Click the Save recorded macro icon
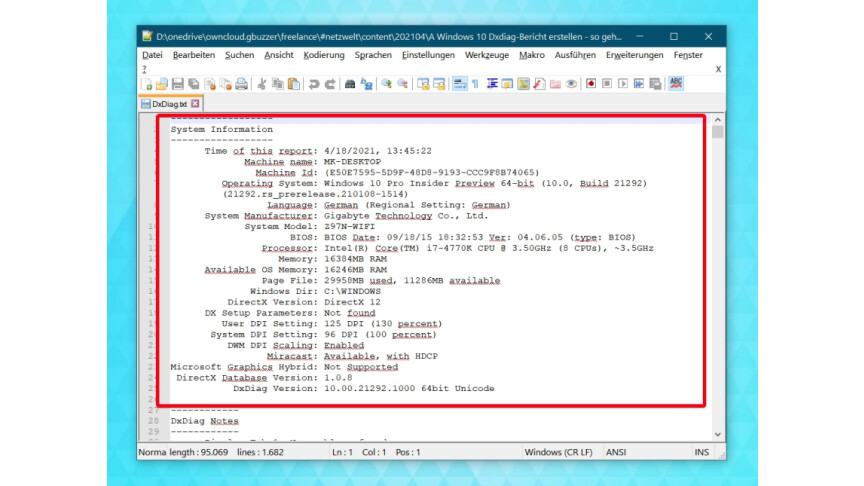 [655, 84]
